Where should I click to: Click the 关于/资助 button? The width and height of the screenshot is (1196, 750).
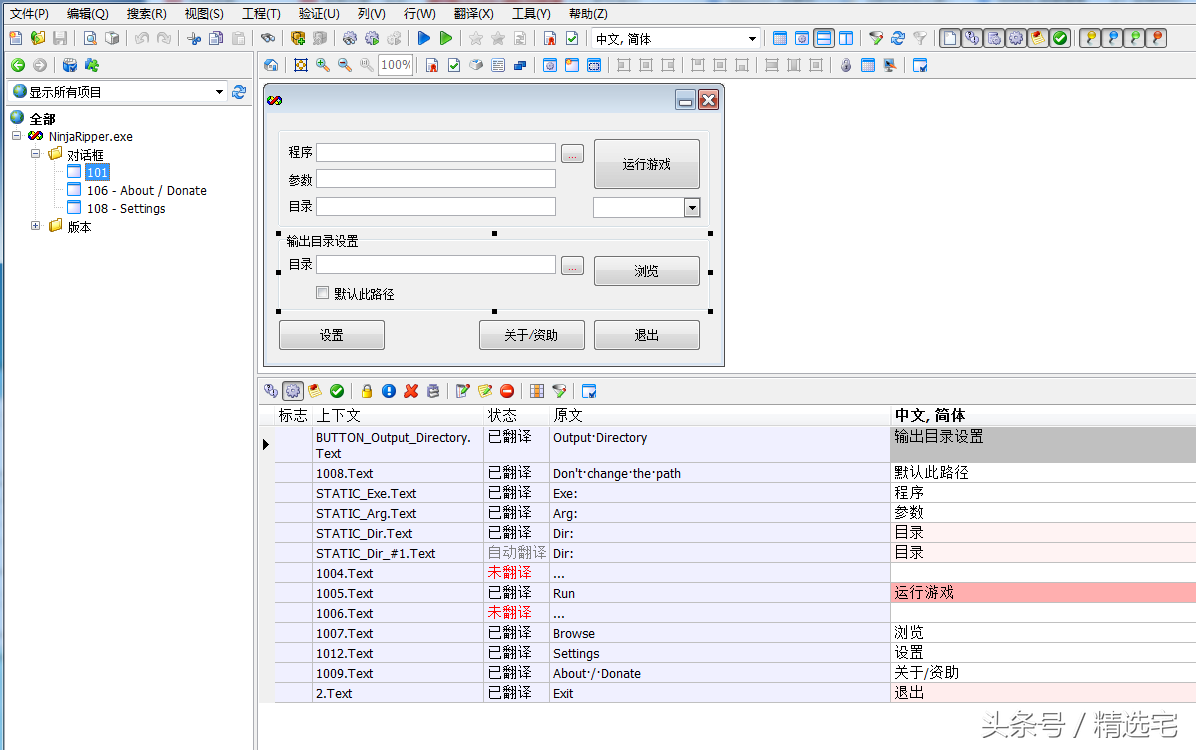pyautogui.click(x=531, y=335)
